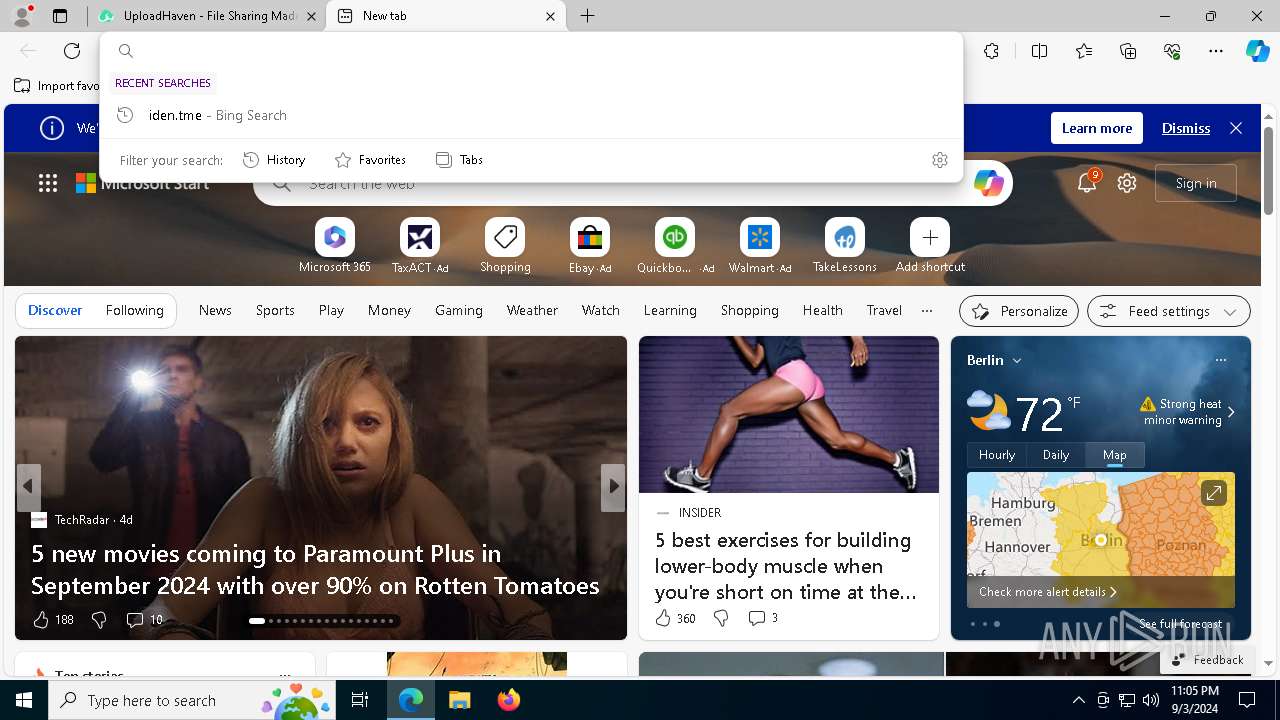Screen dimensions: 1280x720
Task: Show more feed categories with ellipsis
Action: tap(927, 310)
